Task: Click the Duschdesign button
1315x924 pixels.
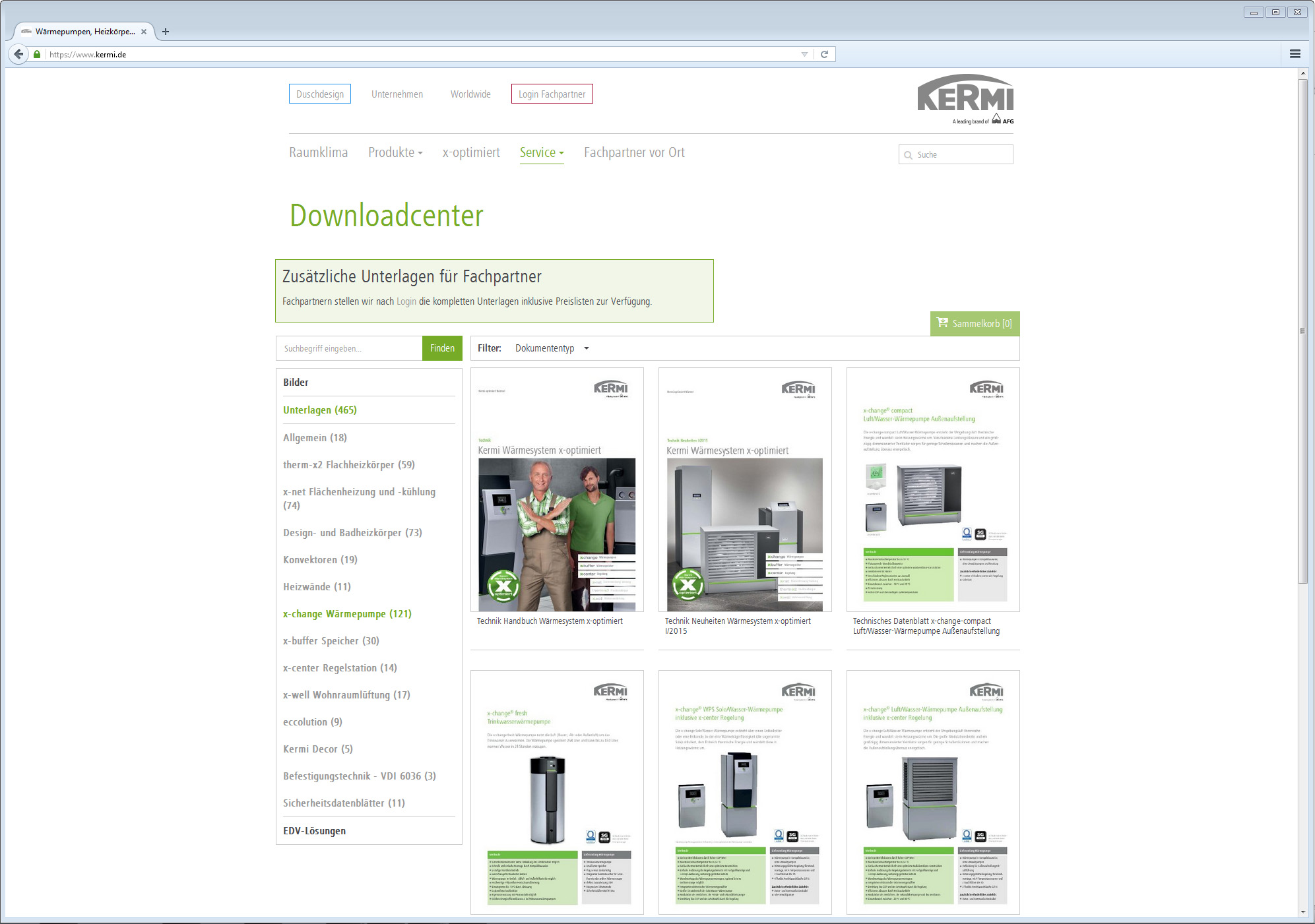Action: 320,94
